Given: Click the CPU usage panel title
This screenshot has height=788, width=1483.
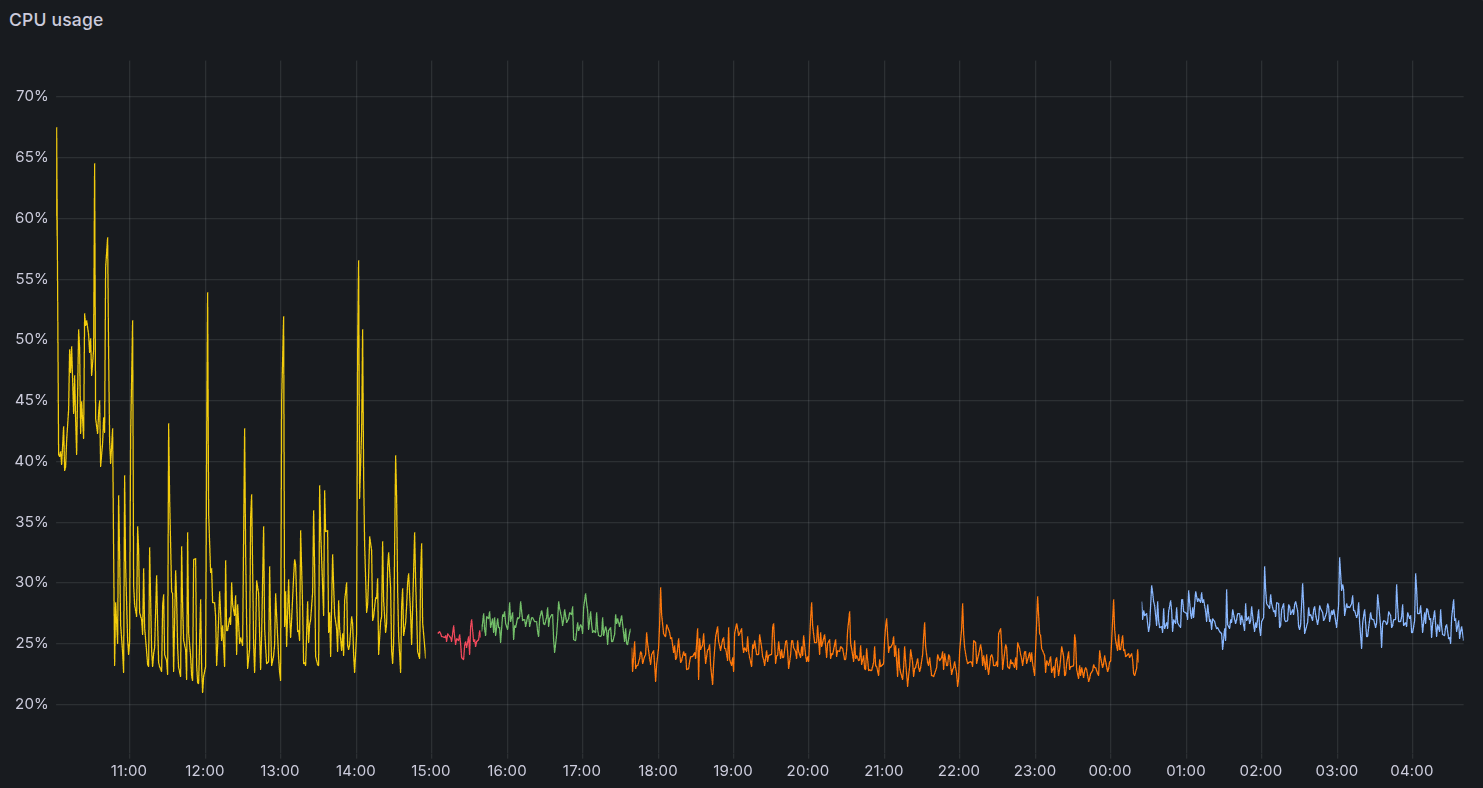Looking at the screenshot, I should tap(54, 19).
